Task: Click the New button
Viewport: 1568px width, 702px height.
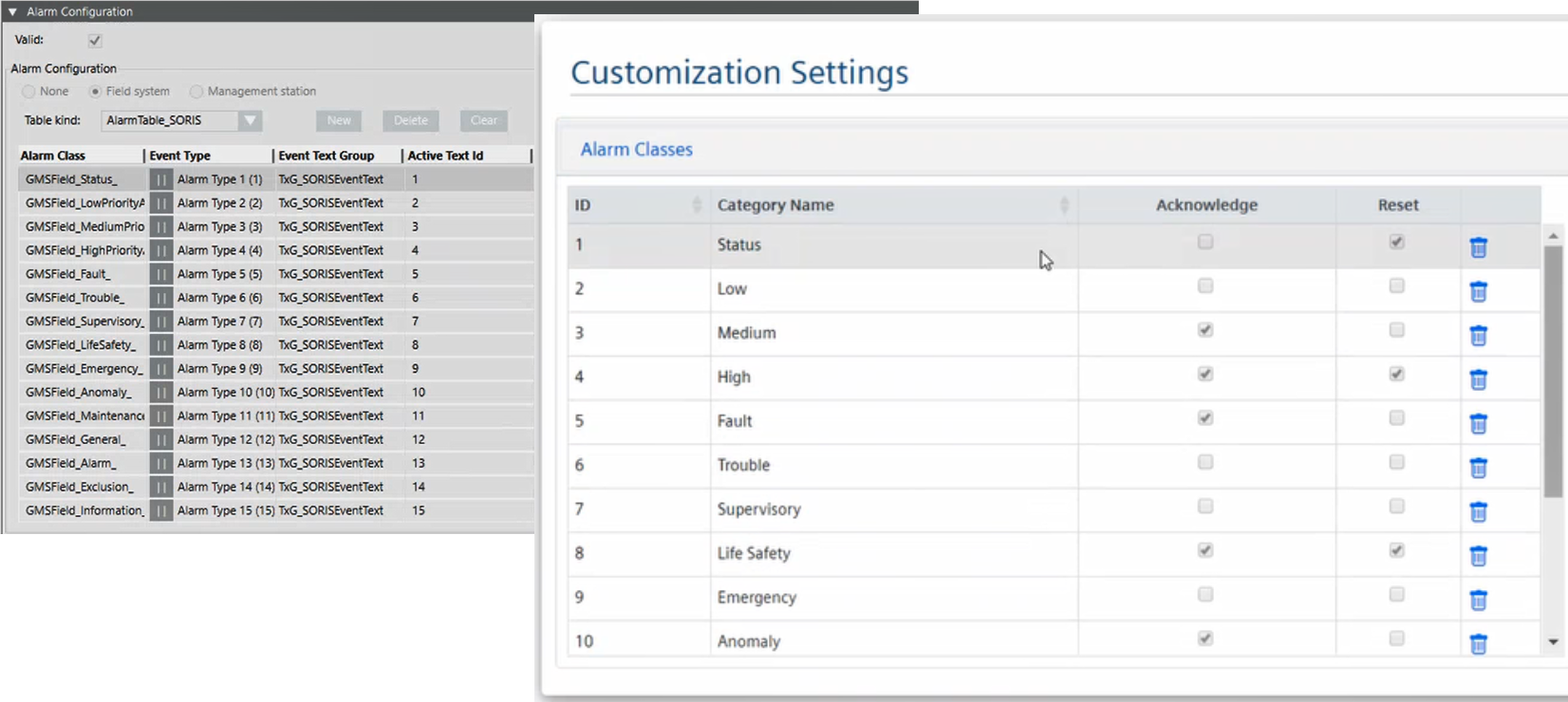Action: pos(339,120)
